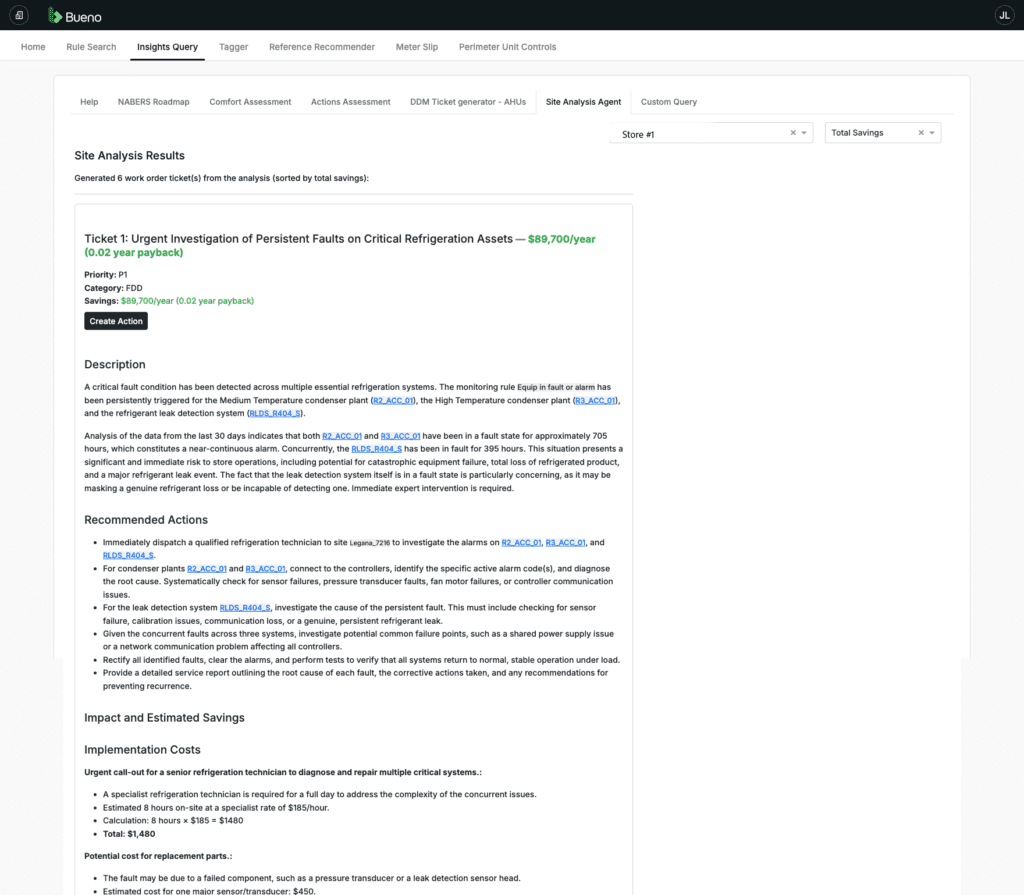Open RLDS_R404_S link after refrigerant leak detection system
Image resolution: width=1024 pixels, height=895 pixels.
275,414
